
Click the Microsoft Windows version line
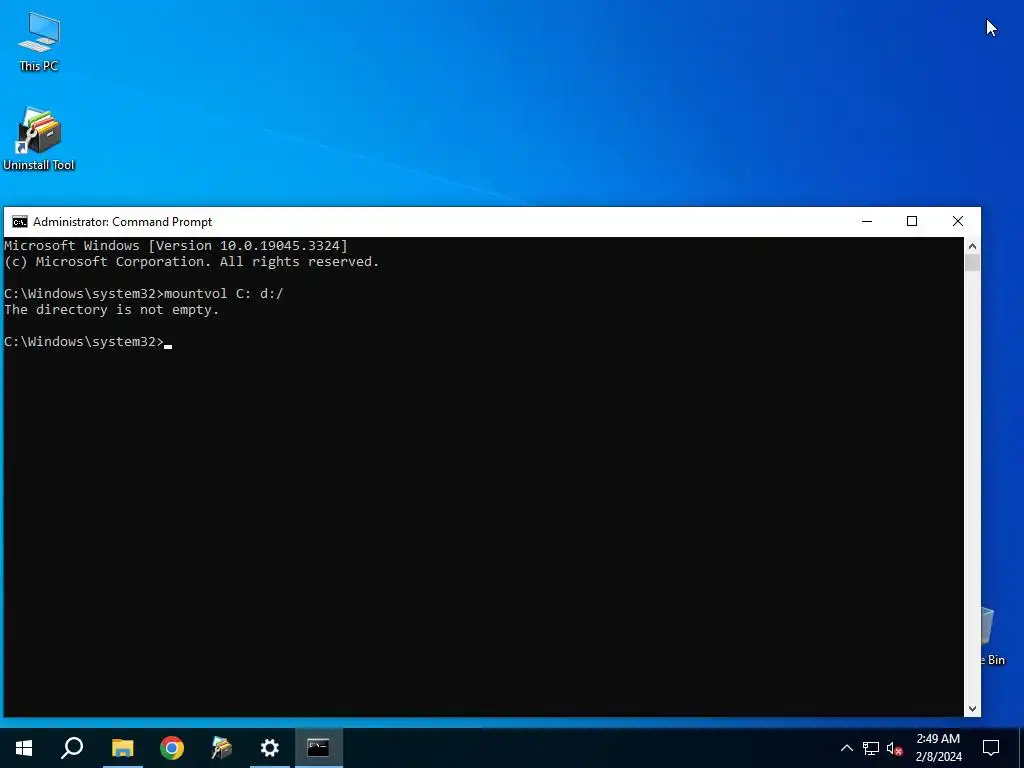176,246
